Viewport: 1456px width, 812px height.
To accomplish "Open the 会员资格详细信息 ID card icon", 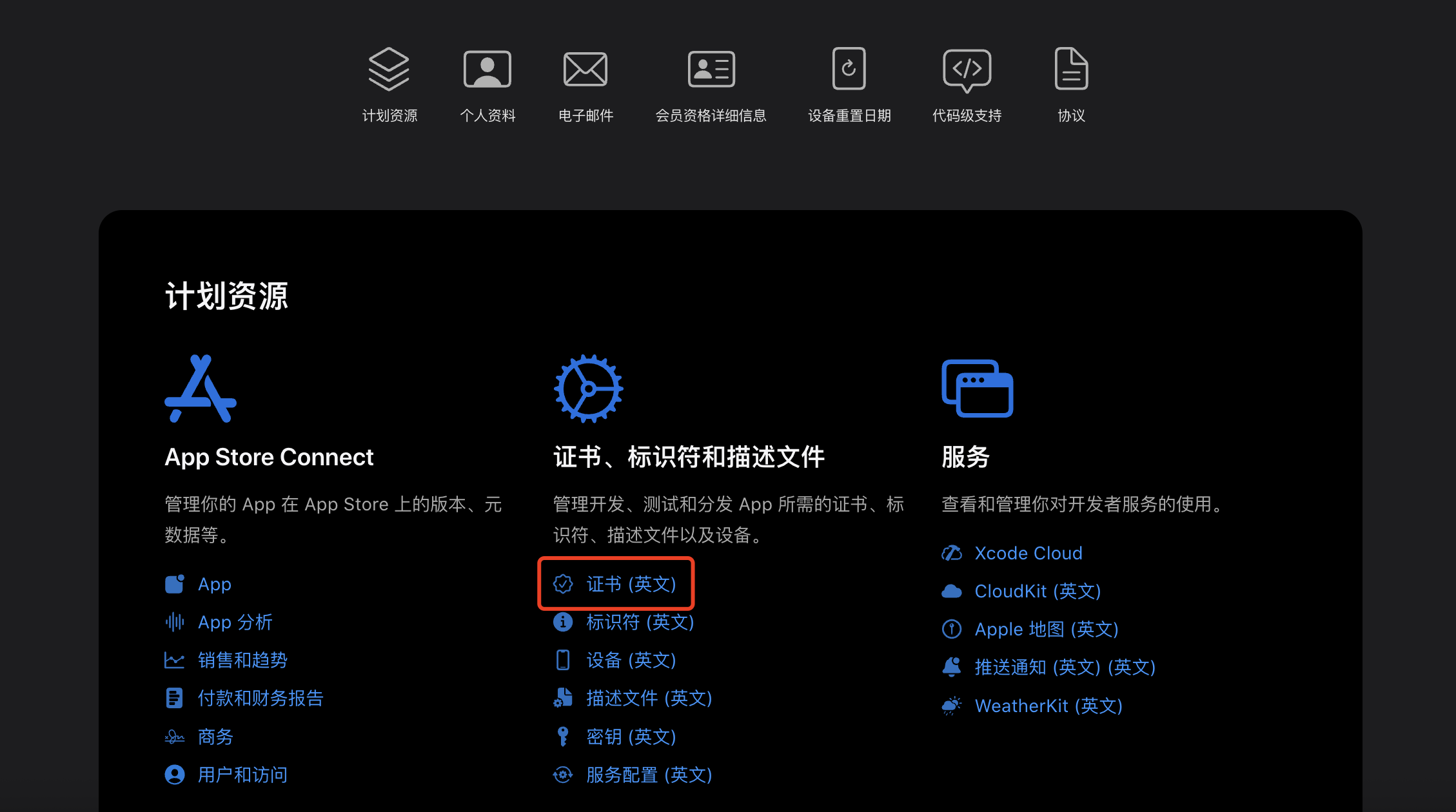I will pyautogui.click(x=711, y=69).
